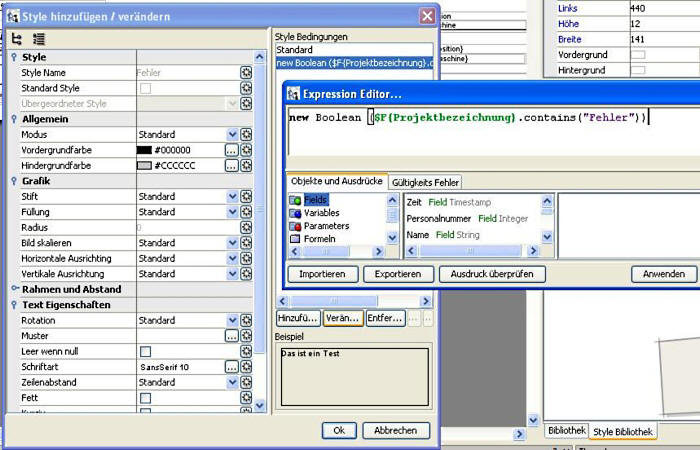The height and width of the screenshot is (450, 700).
Task: Open the Horizontale Ausrichtung dropdown
Action: [232, 259]
